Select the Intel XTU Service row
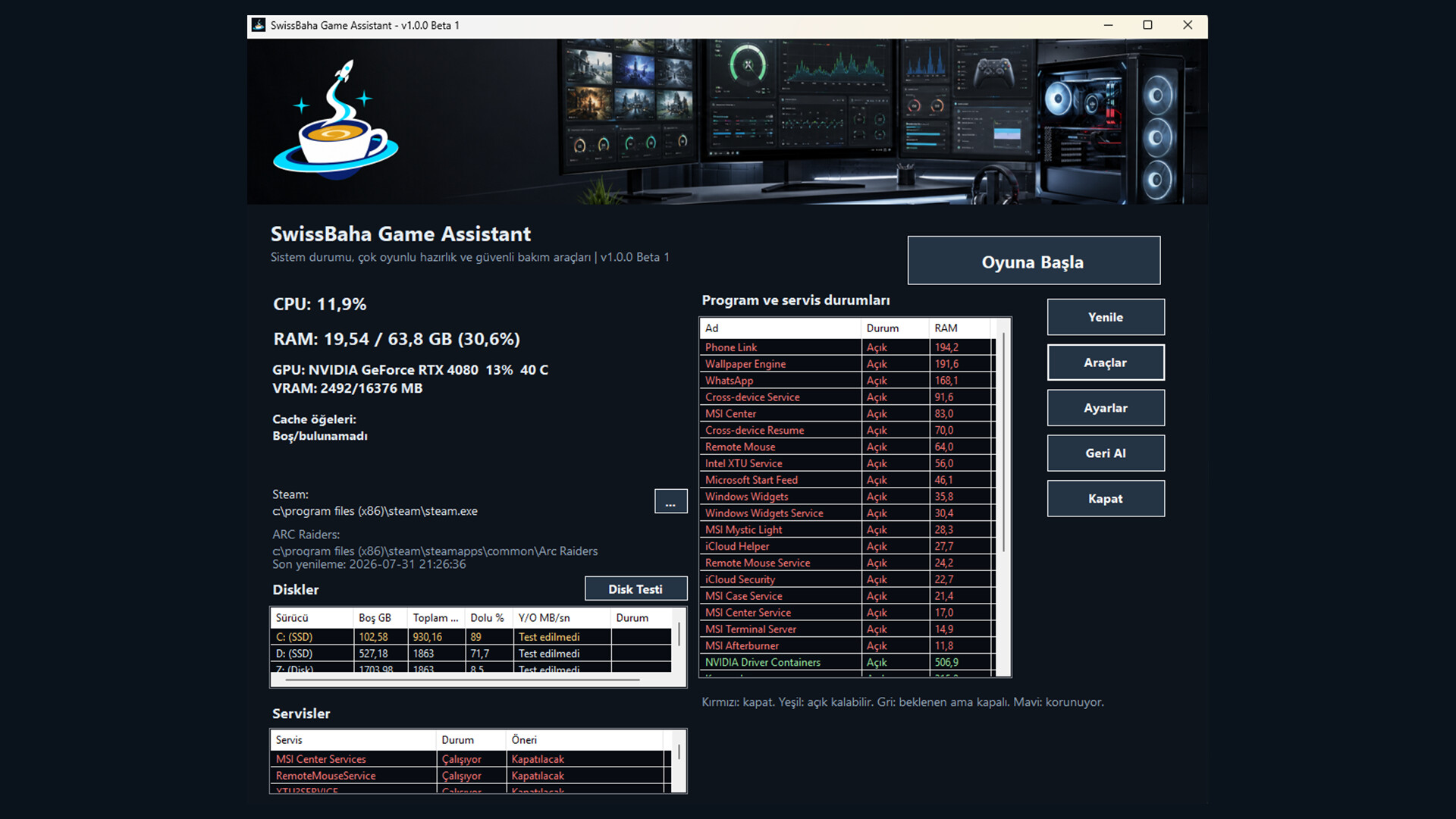 click(x=847, y=463)
